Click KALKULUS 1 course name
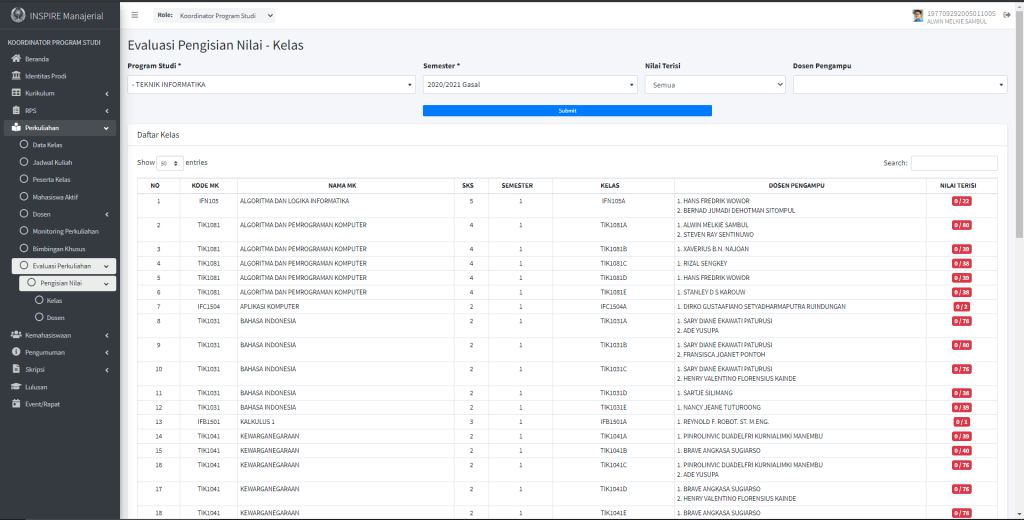Screen dimensions: 1024x520 pyautogui.click(x=257, y=421)
